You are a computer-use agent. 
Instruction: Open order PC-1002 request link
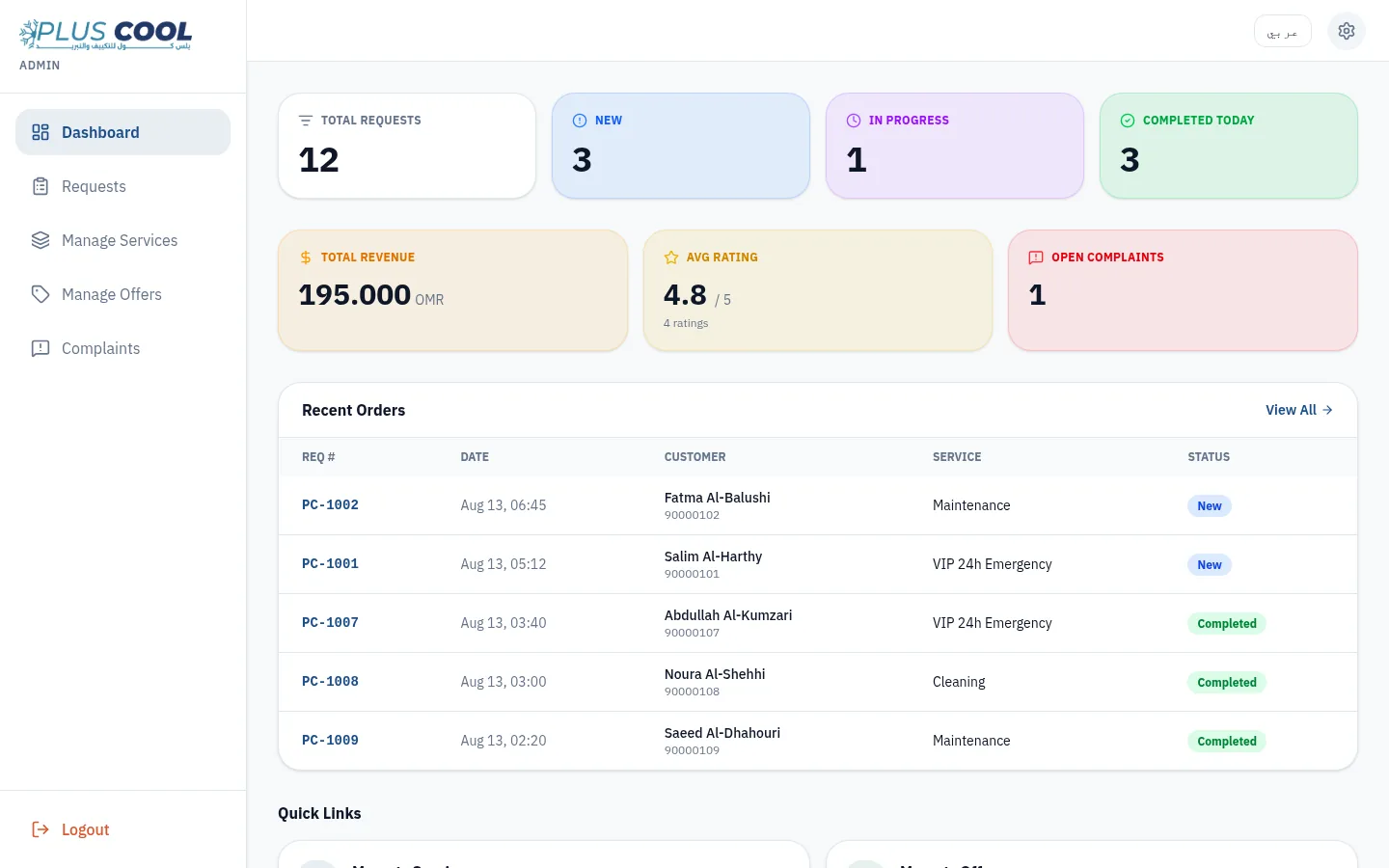pyautogui.click(x=330, y=505)
